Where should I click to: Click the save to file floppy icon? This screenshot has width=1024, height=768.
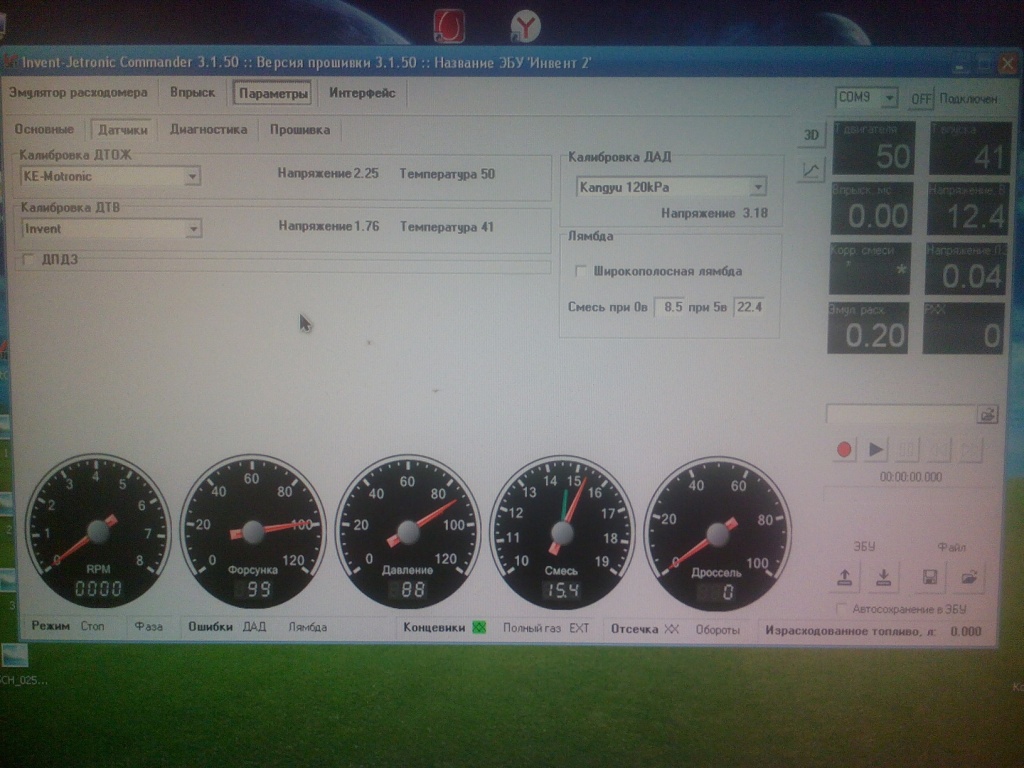pos(930,577)
